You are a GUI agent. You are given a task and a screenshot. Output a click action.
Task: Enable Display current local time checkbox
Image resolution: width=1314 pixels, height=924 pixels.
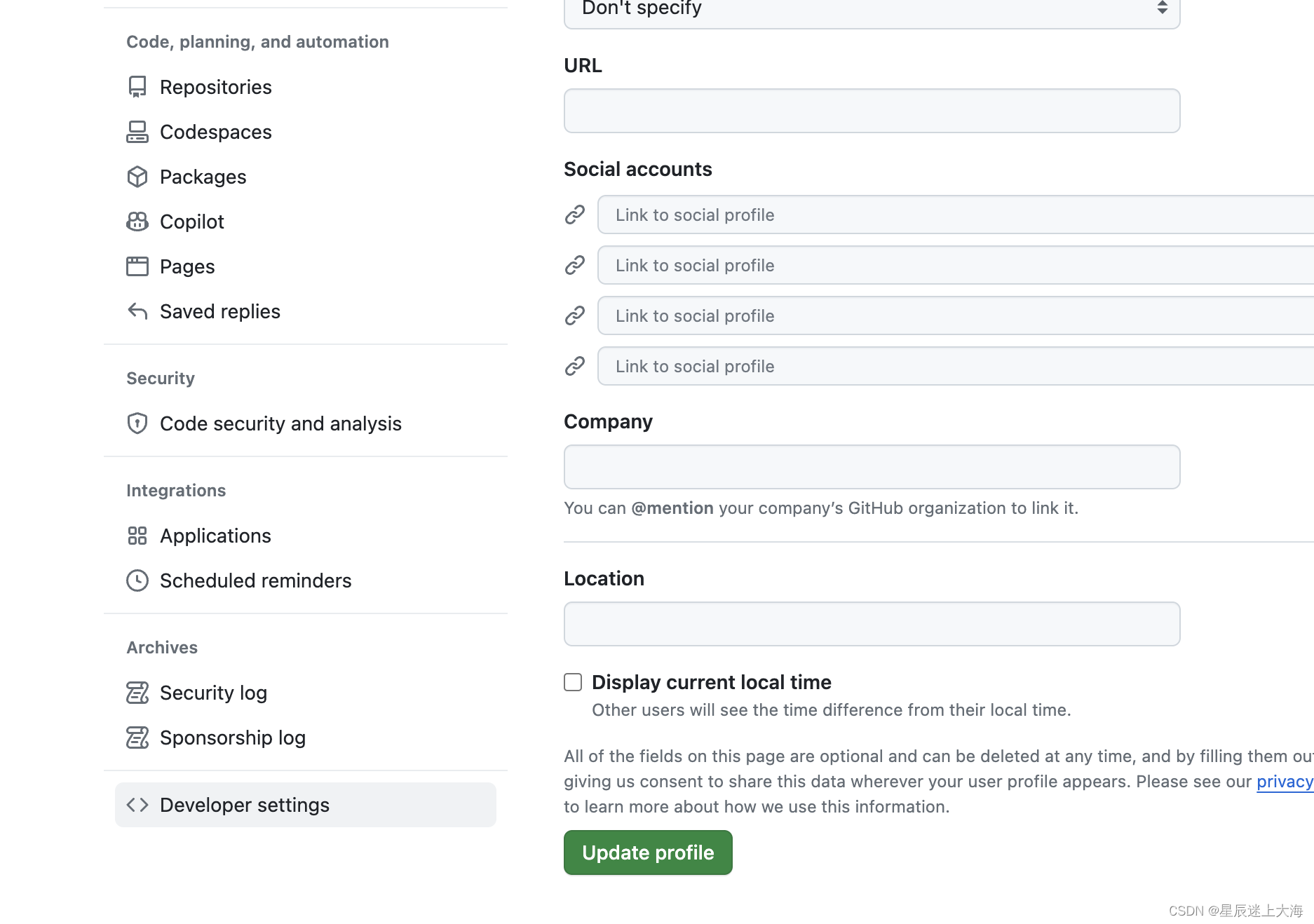(573, 682)
